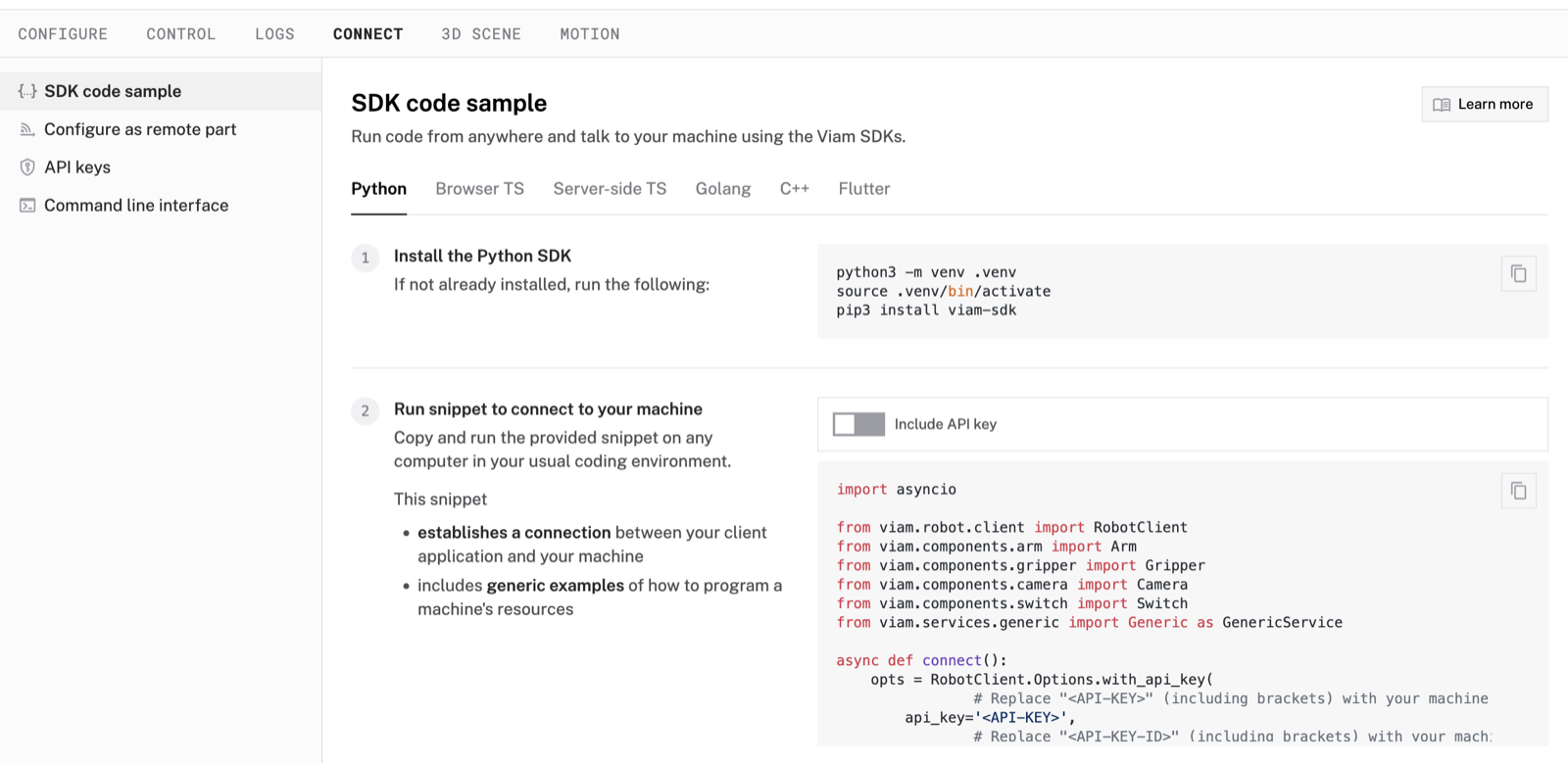Open SDK code sample in sidebar
This screenshot has width=1568, height=763.
click(x=161, y=91)
